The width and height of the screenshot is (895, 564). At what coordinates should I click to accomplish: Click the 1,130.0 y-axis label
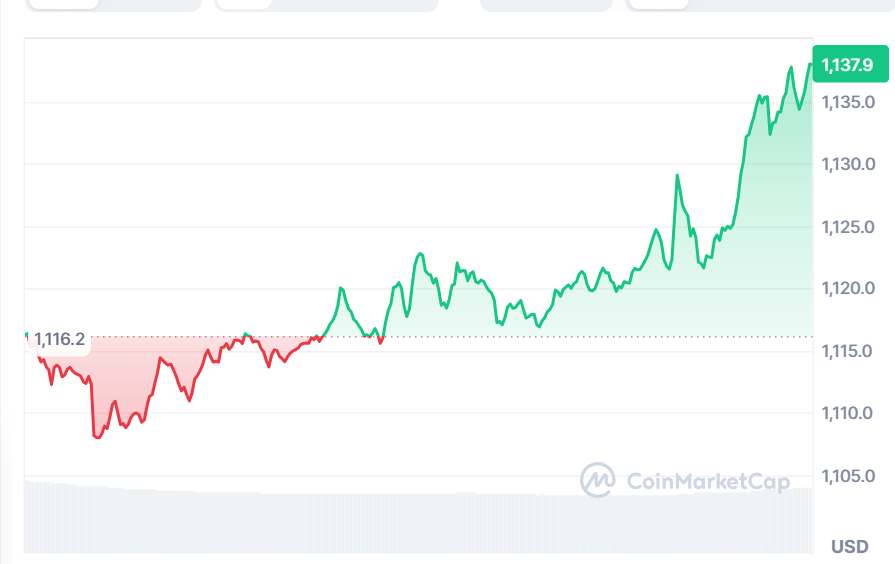tap(848, 164)
